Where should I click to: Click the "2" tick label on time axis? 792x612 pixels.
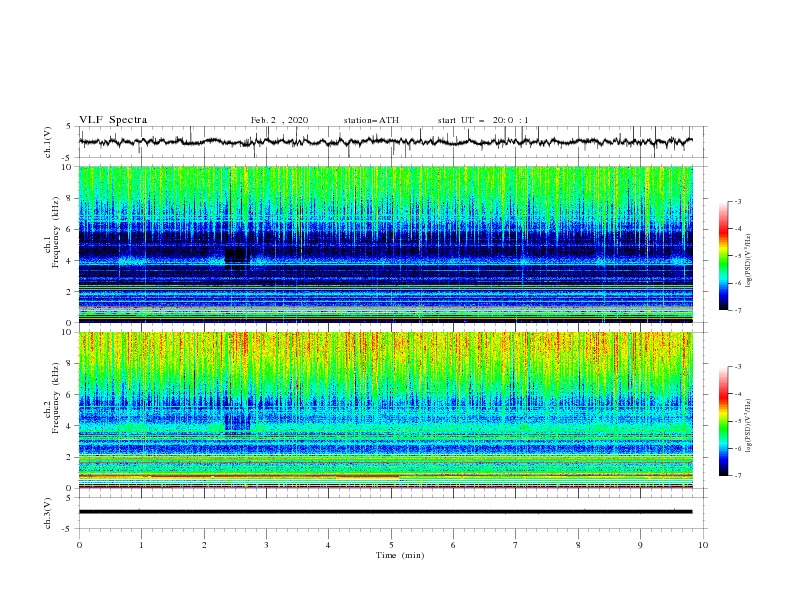point(204,545)
